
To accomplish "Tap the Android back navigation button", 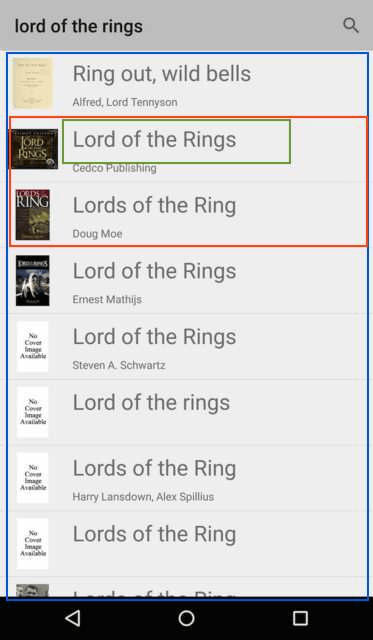I will click(73, 618).
